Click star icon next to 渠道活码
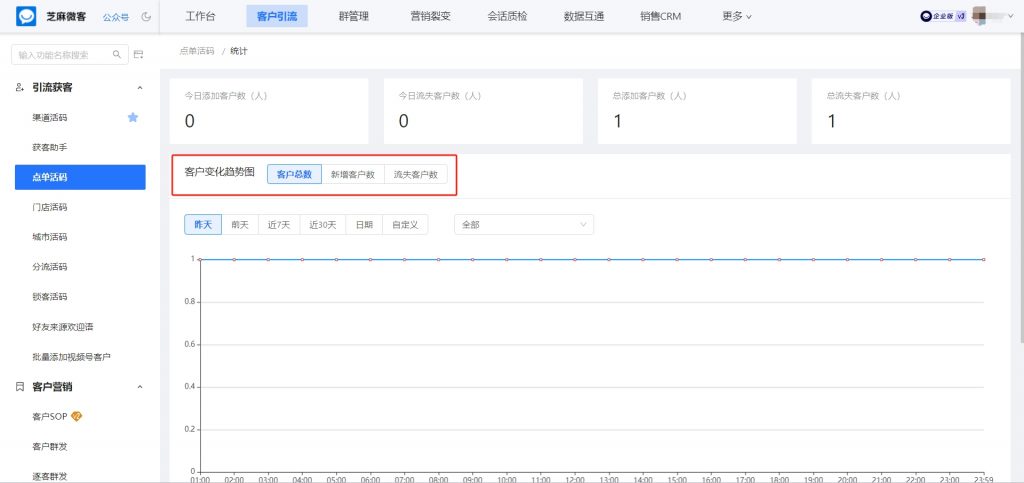Image resolution: width=1024 pixels, height=483 pixels. pos(133,117)
